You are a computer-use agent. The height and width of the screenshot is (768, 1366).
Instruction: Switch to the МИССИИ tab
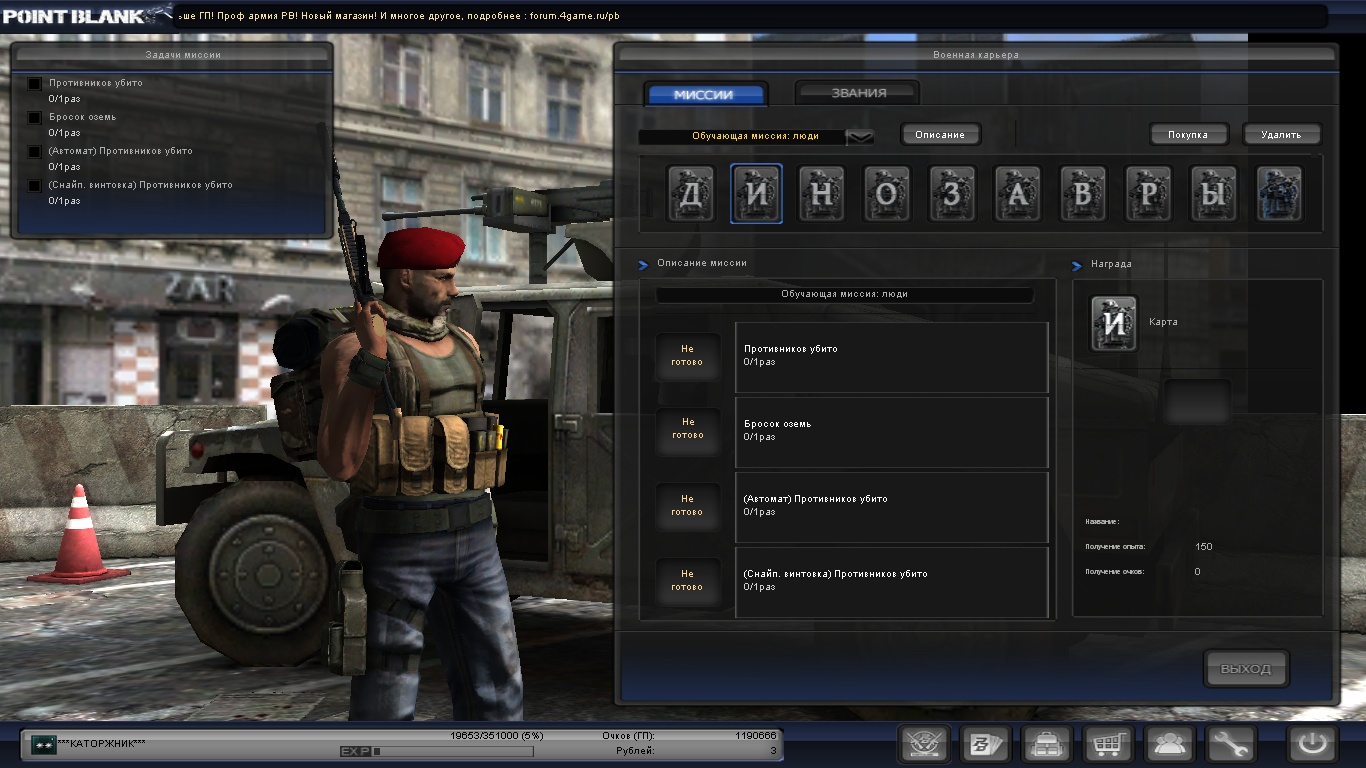point(705,94)
